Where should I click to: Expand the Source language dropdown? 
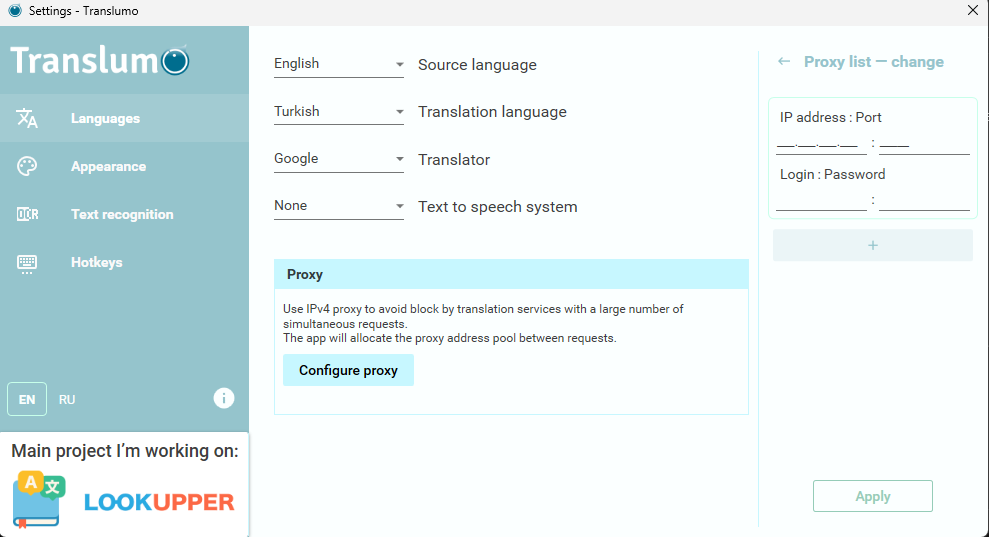click(339, 64)
